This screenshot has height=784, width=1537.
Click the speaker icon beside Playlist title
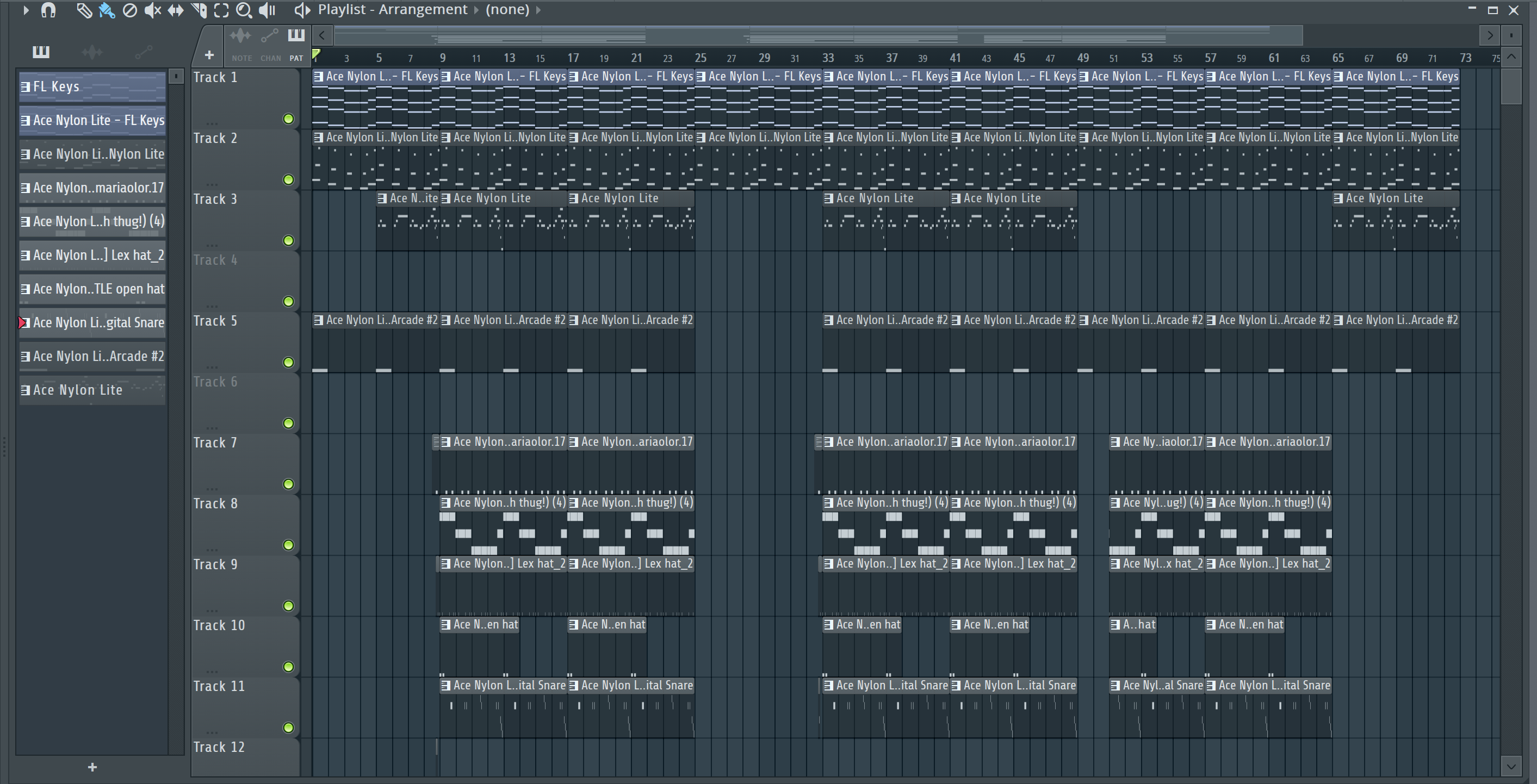302,10
